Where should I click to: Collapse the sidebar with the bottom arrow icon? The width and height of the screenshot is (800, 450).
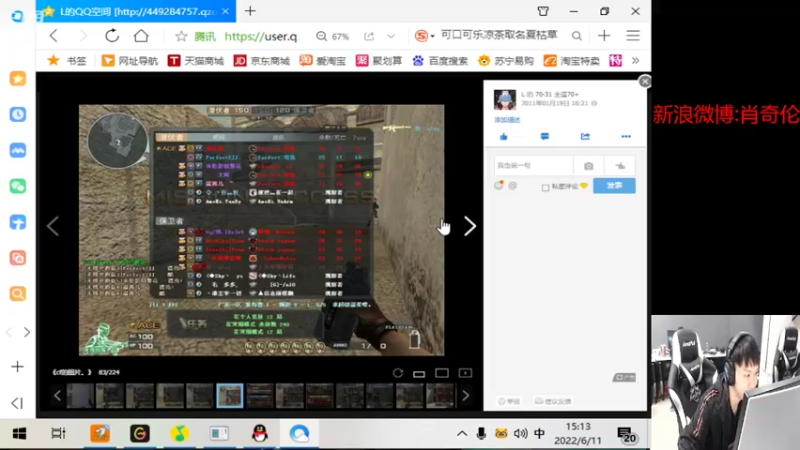tap(17, 403)
